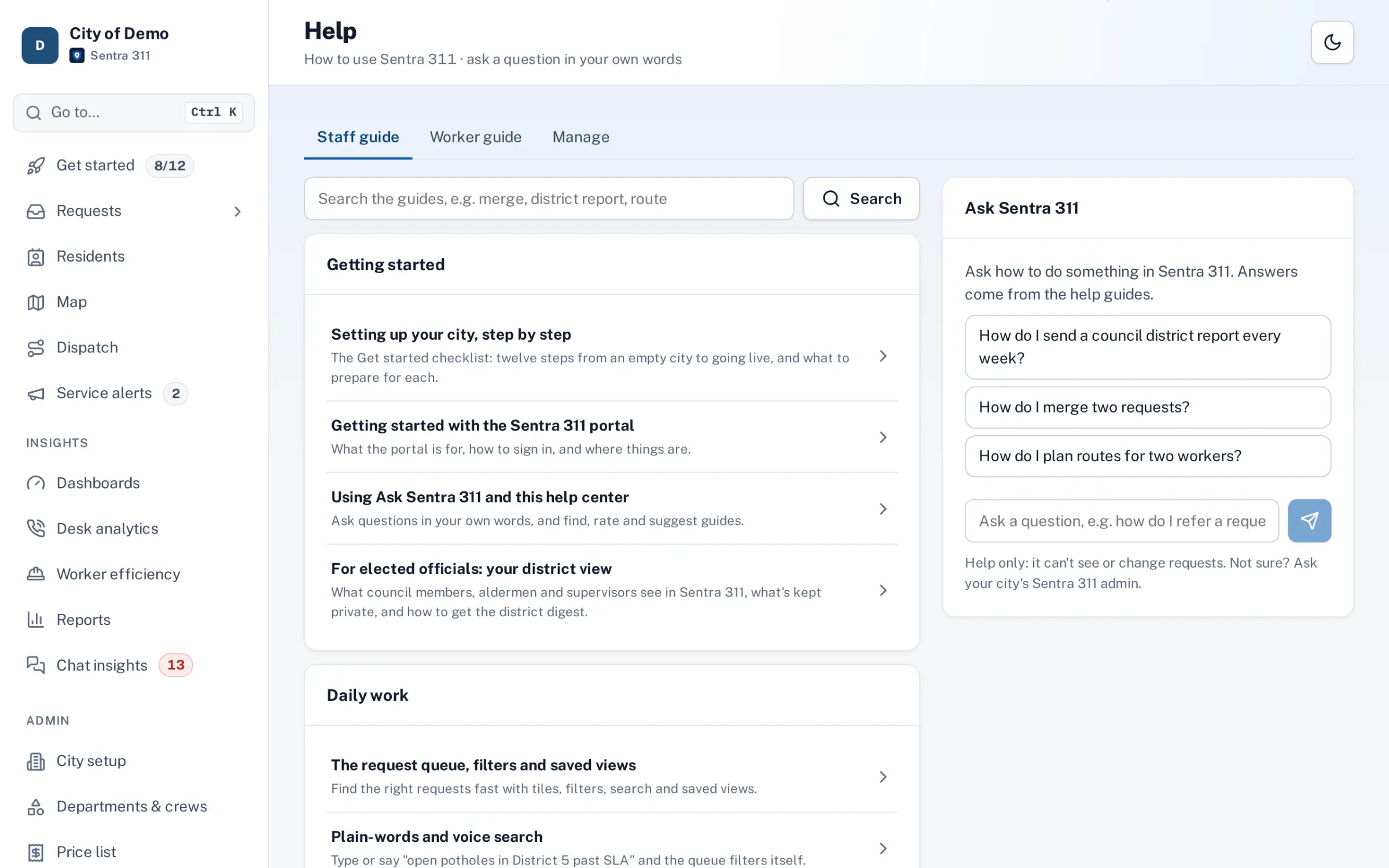
Task: Switch to the Worker guide tab
Action: tap(475, 137)
